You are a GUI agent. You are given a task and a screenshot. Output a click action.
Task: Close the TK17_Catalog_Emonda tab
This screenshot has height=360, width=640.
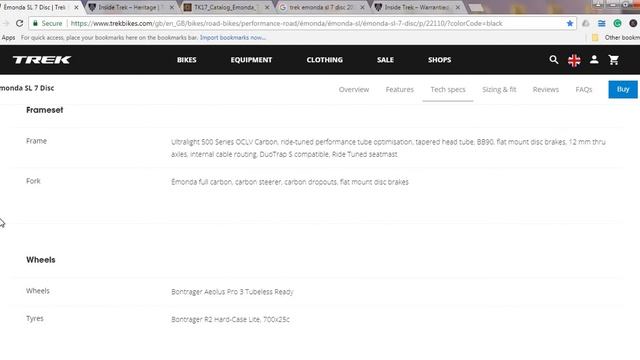coord(267,7)
